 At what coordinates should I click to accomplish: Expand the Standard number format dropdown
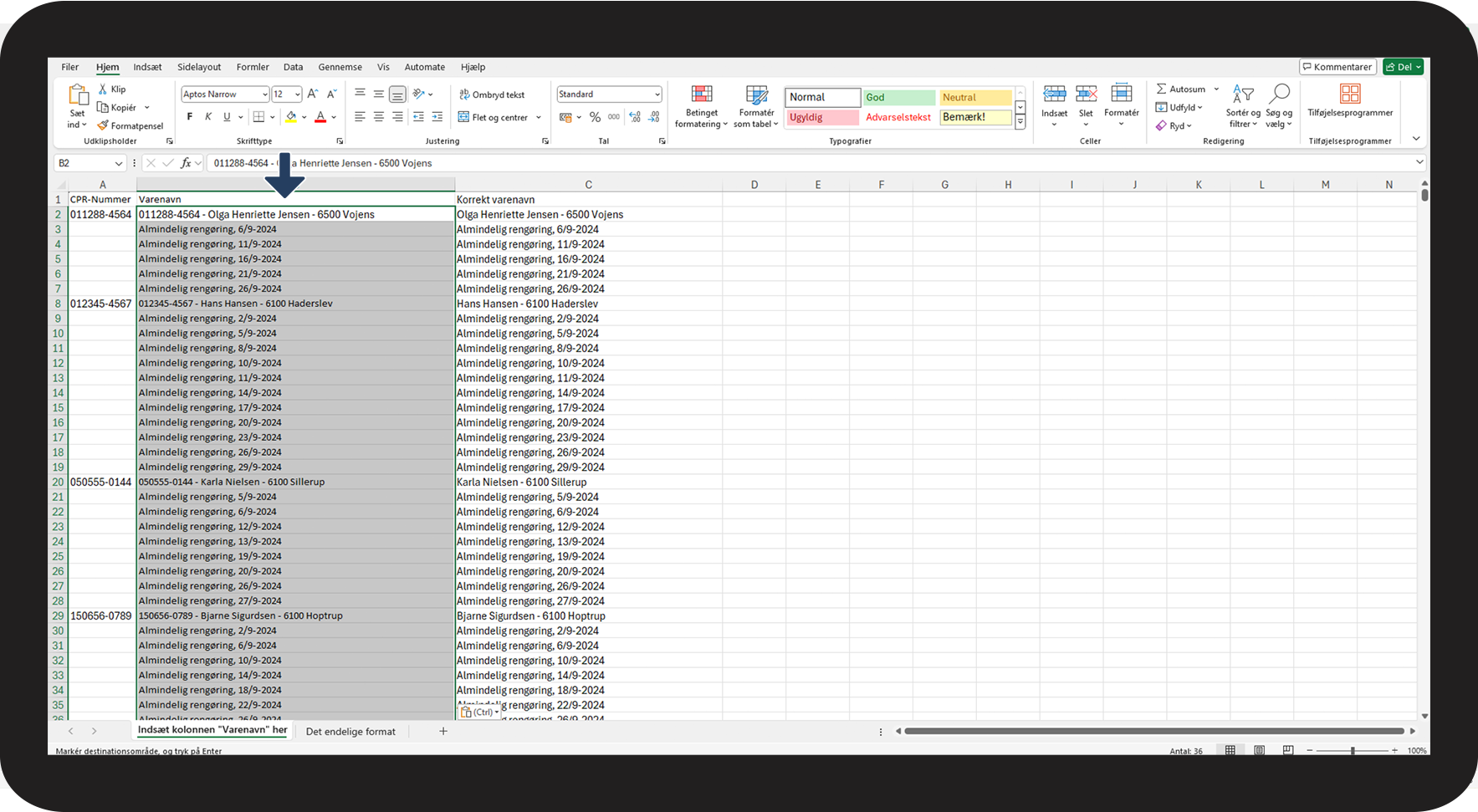point(657,94)
